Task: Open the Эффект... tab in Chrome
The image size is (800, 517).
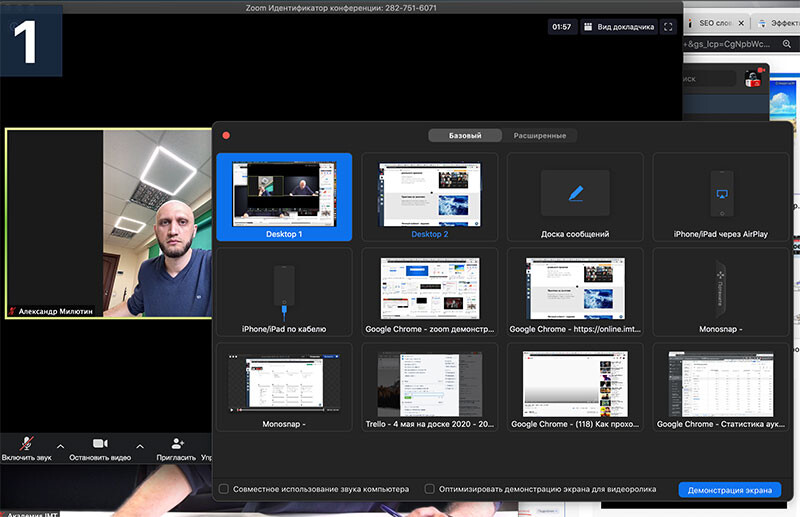Action: coord(778,23)
